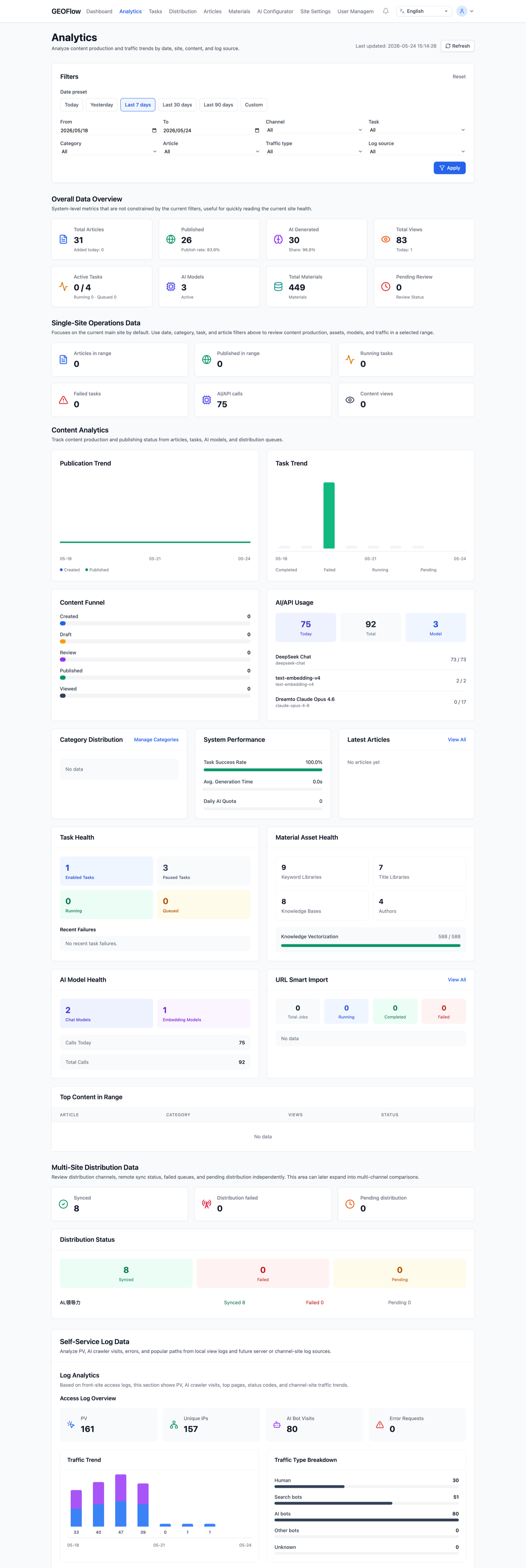This screenshot has width=526, height=1568.
Task: Click the Distribution failed broadcast icon
Action: pos(207,1203)
